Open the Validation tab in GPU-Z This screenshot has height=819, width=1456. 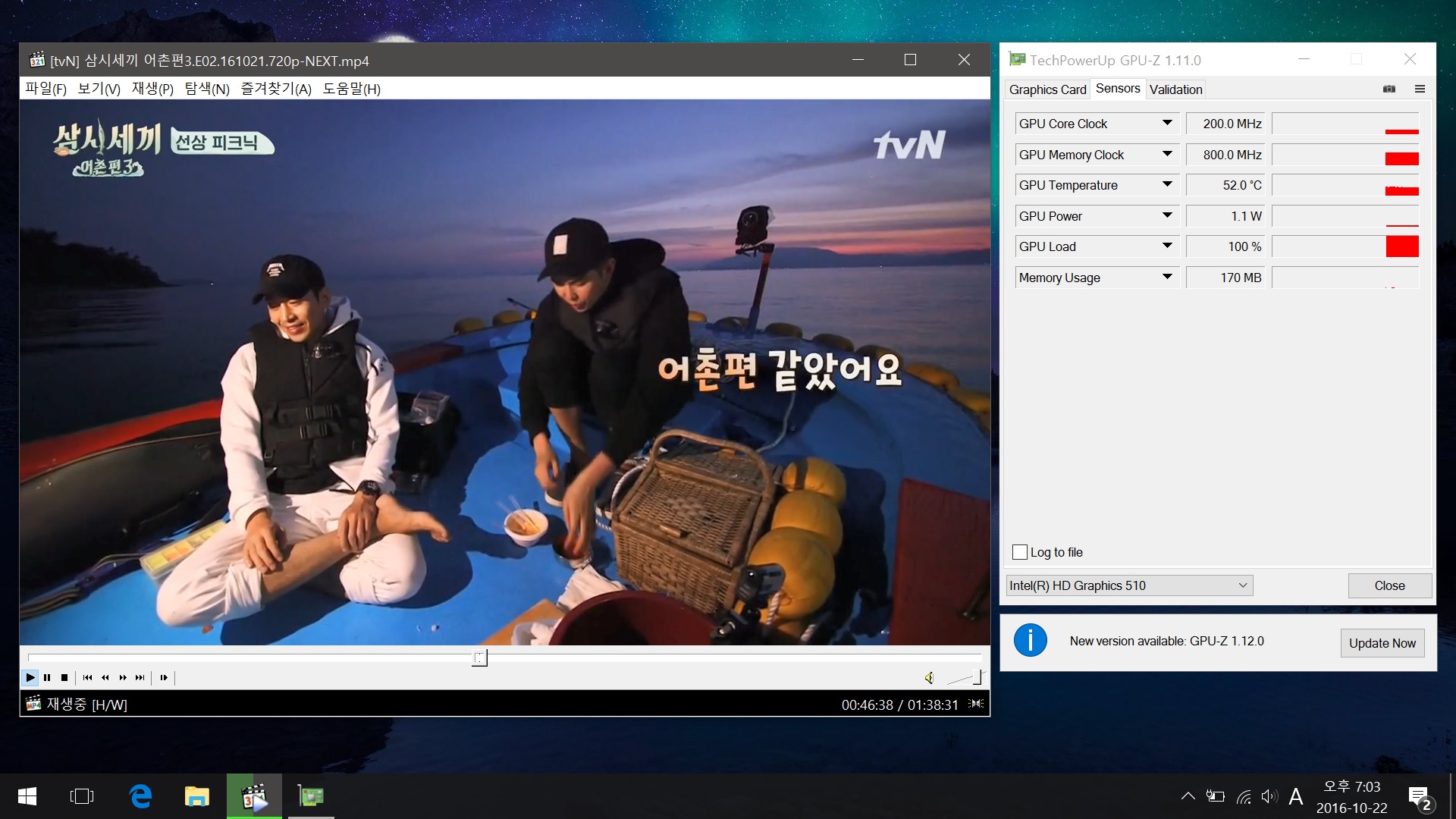click(1175, 89)
